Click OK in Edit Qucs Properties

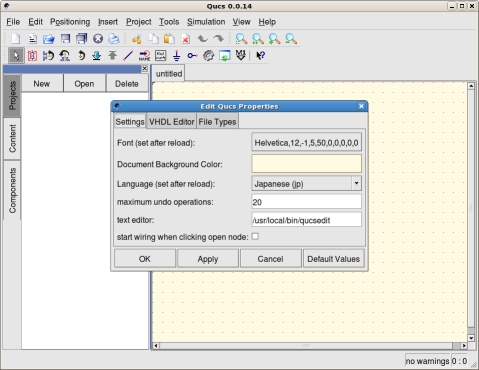[x=145, y=259]
